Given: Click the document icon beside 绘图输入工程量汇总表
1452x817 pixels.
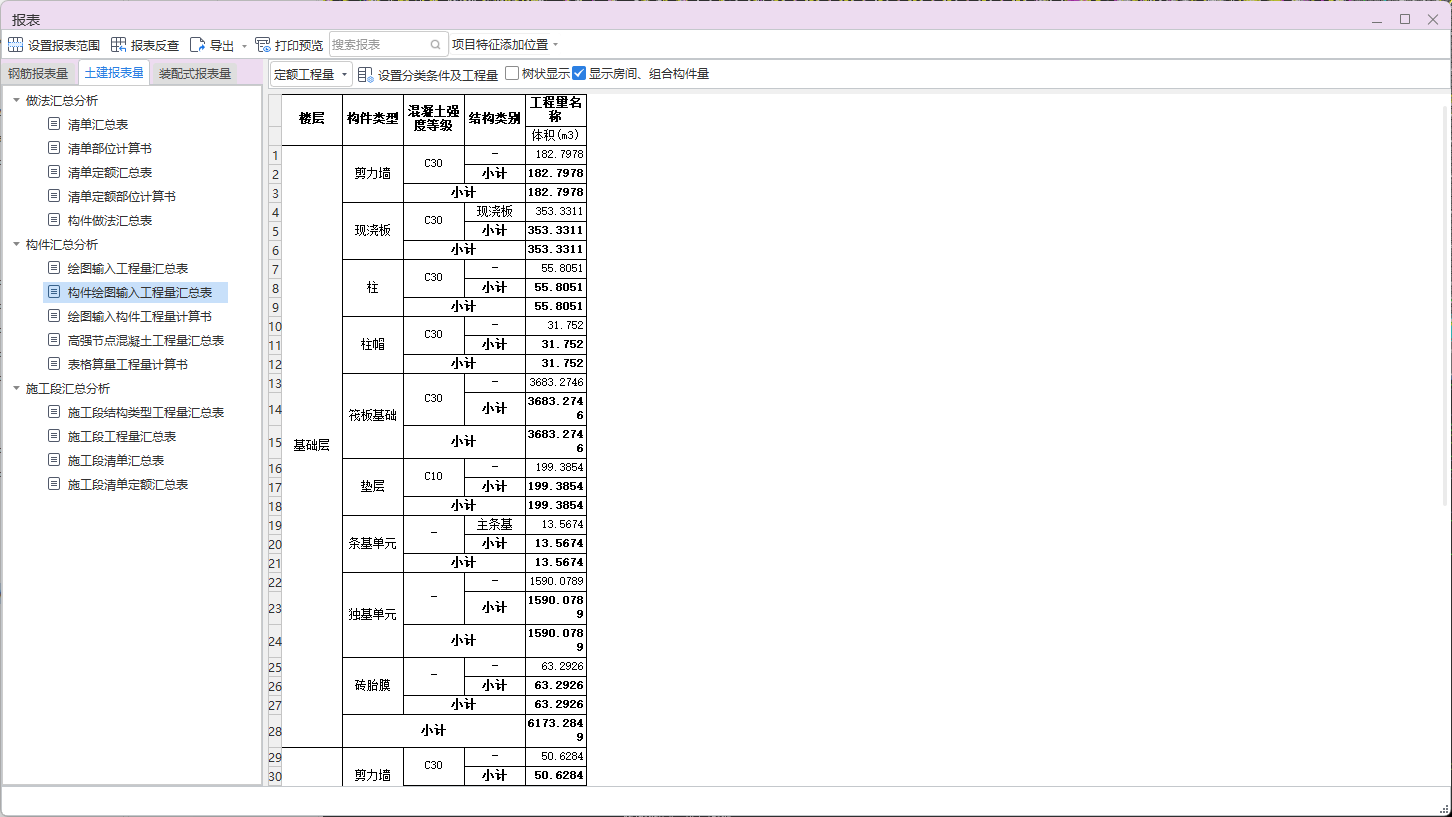Looking at the screenshot, I should 54,268.
